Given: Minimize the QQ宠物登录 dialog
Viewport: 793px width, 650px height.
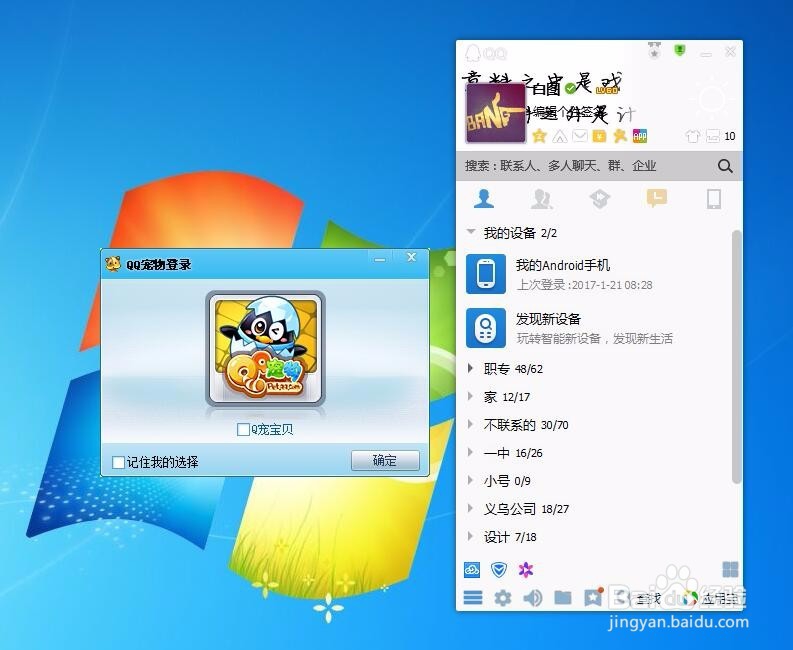Looking at the screenshot, I should (x=380, y=258).
